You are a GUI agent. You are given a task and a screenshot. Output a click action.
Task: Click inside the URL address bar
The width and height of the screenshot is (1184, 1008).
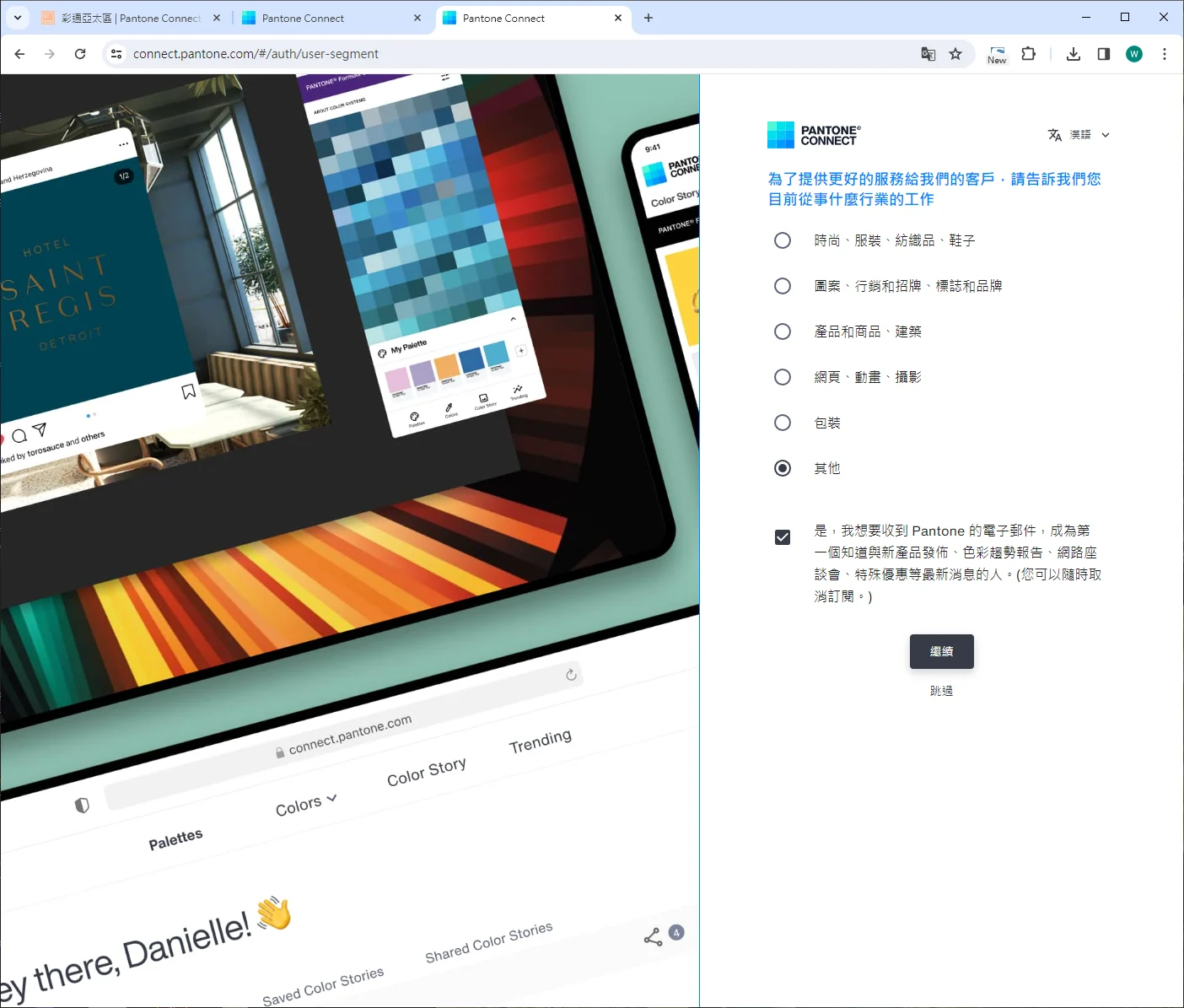click(x=337, y=53)
